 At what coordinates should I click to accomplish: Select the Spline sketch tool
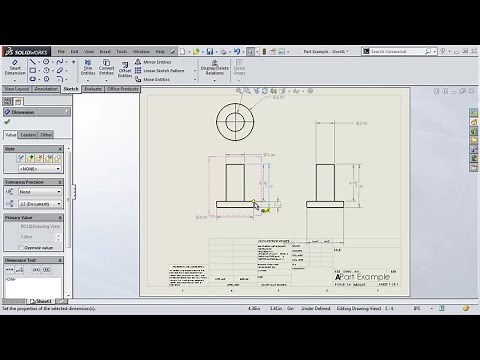tap(60, 62)
